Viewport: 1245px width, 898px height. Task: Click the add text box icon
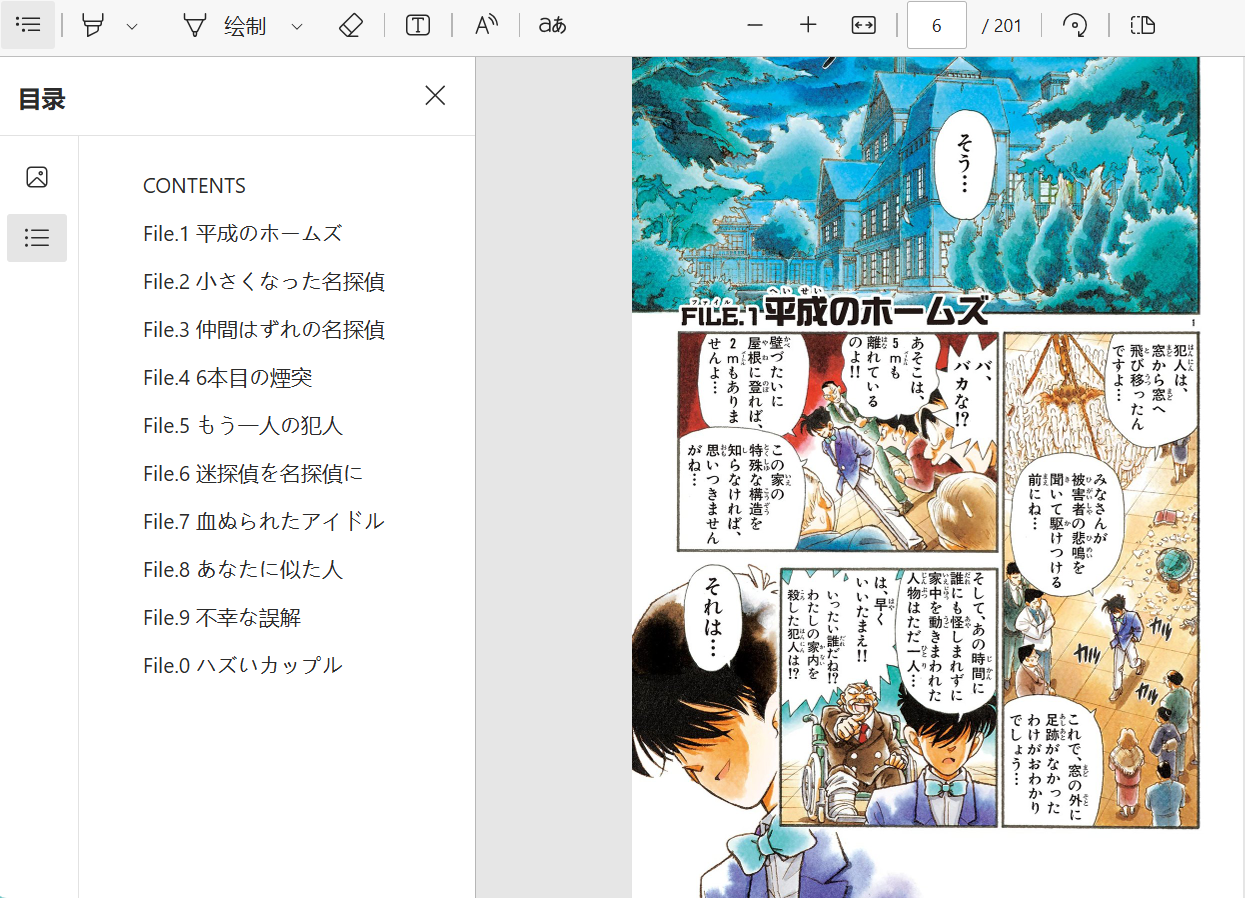[x=418, y=26]
